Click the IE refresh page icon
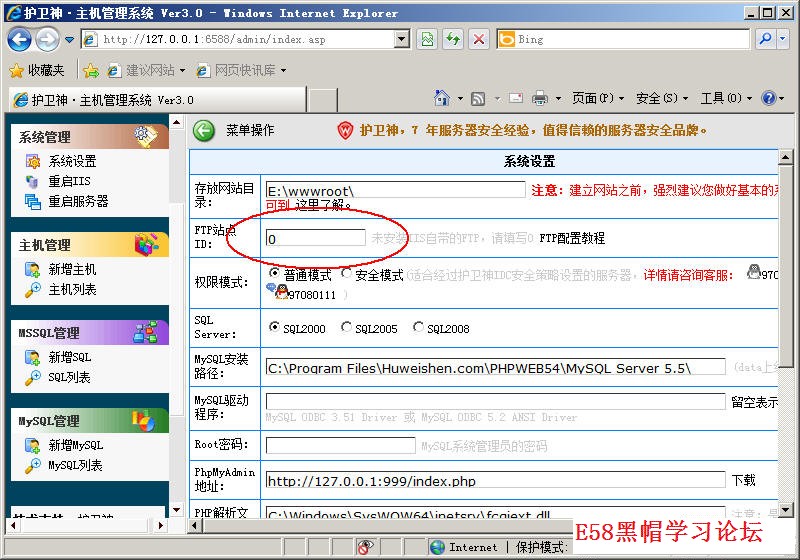The height and width of the screenshot is (560, 800). [x=453, y=39]
